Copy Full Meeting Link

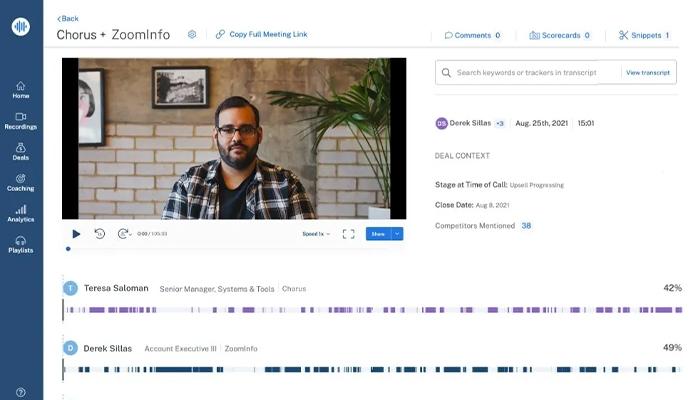(x=262, y=34)
